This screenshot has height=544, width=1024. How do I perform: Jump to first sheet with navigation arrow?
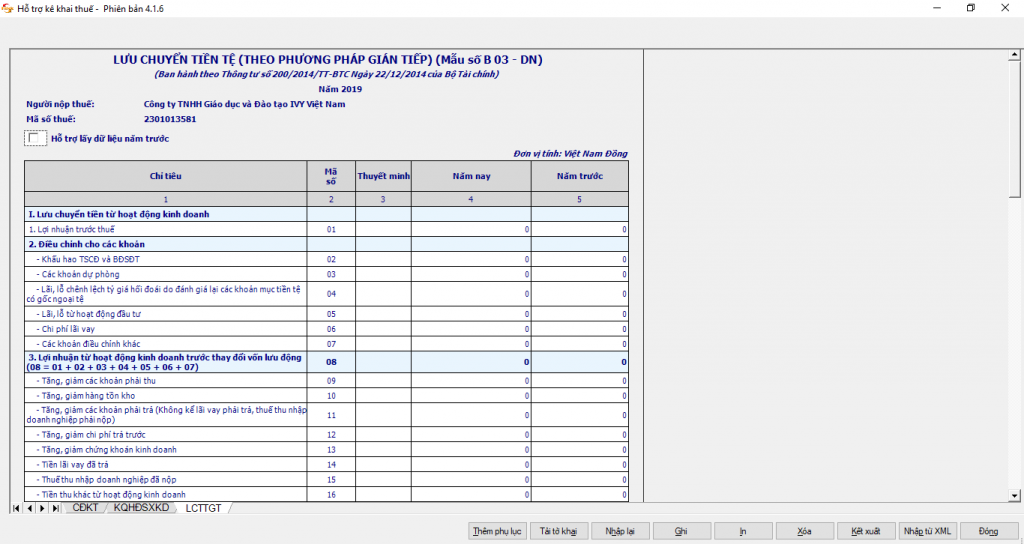click(17, 509)
